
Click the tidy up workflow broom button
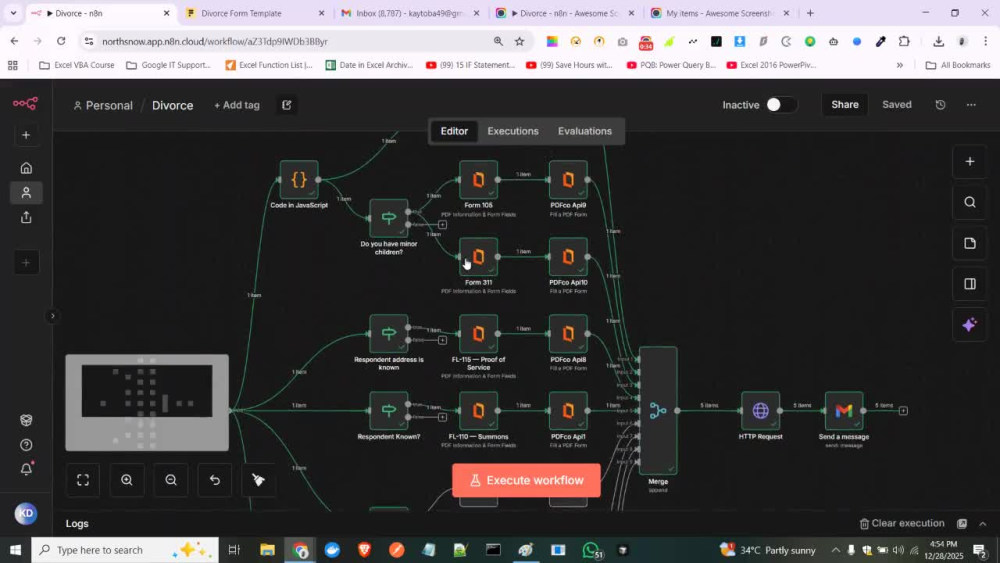[258, 480]
